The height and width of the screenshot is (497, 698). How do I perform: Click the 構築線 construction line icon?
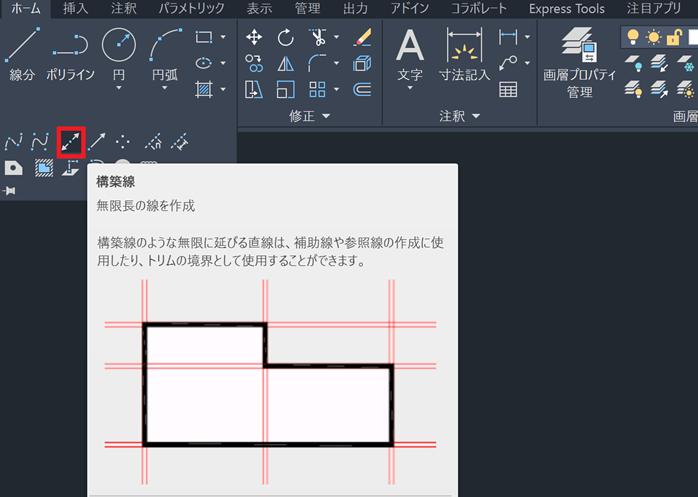coord(69,142)
